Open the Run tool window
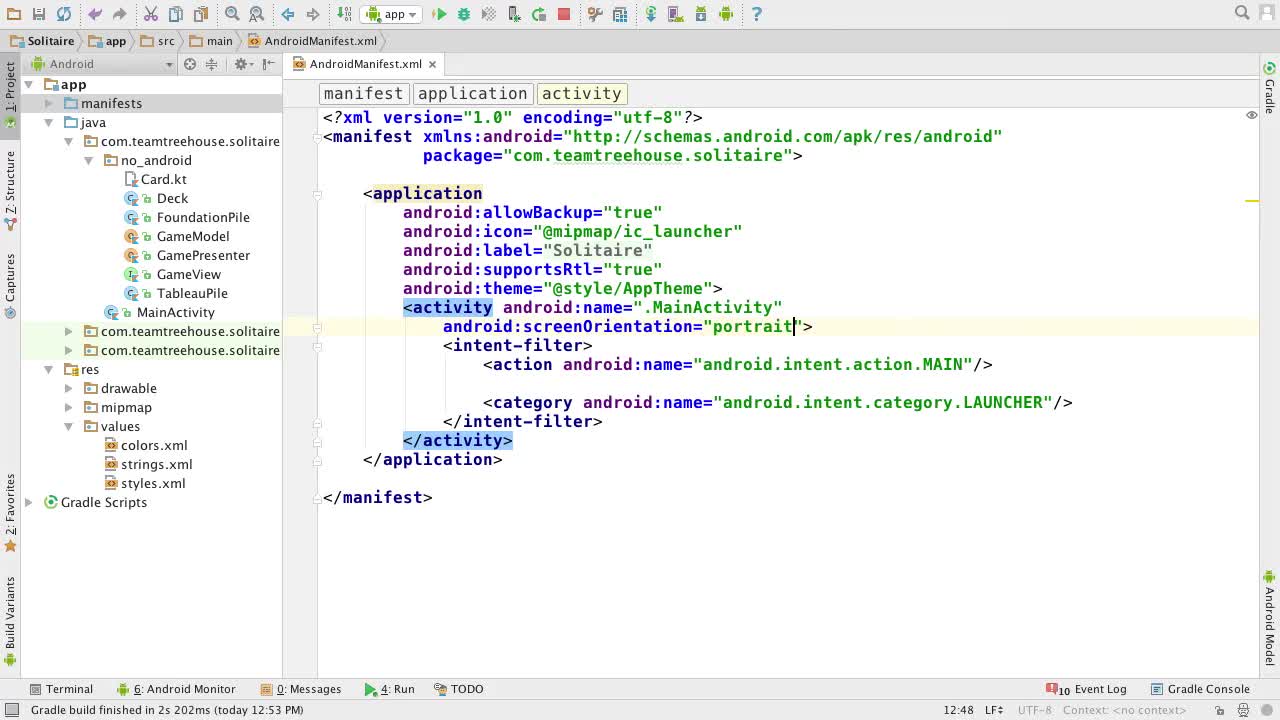This screenshot has width=1280, height=720. 390,689
